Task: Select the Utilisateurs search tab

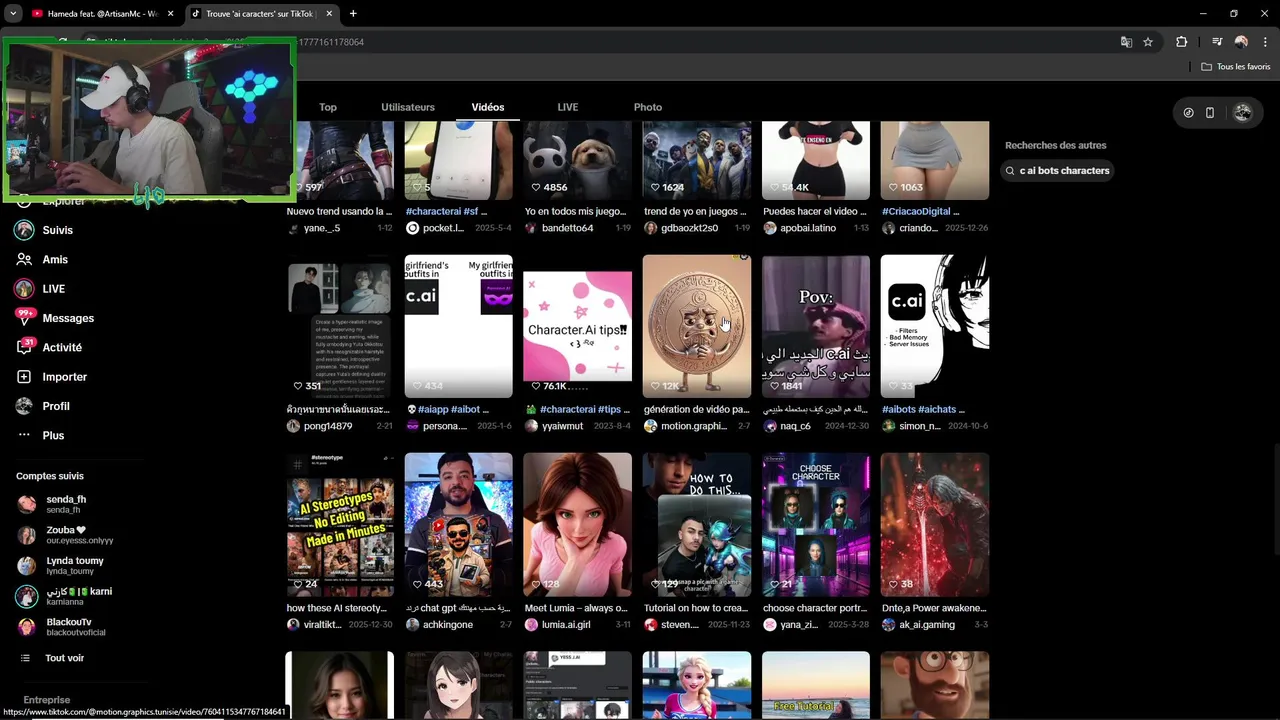Action: point(408,107)
